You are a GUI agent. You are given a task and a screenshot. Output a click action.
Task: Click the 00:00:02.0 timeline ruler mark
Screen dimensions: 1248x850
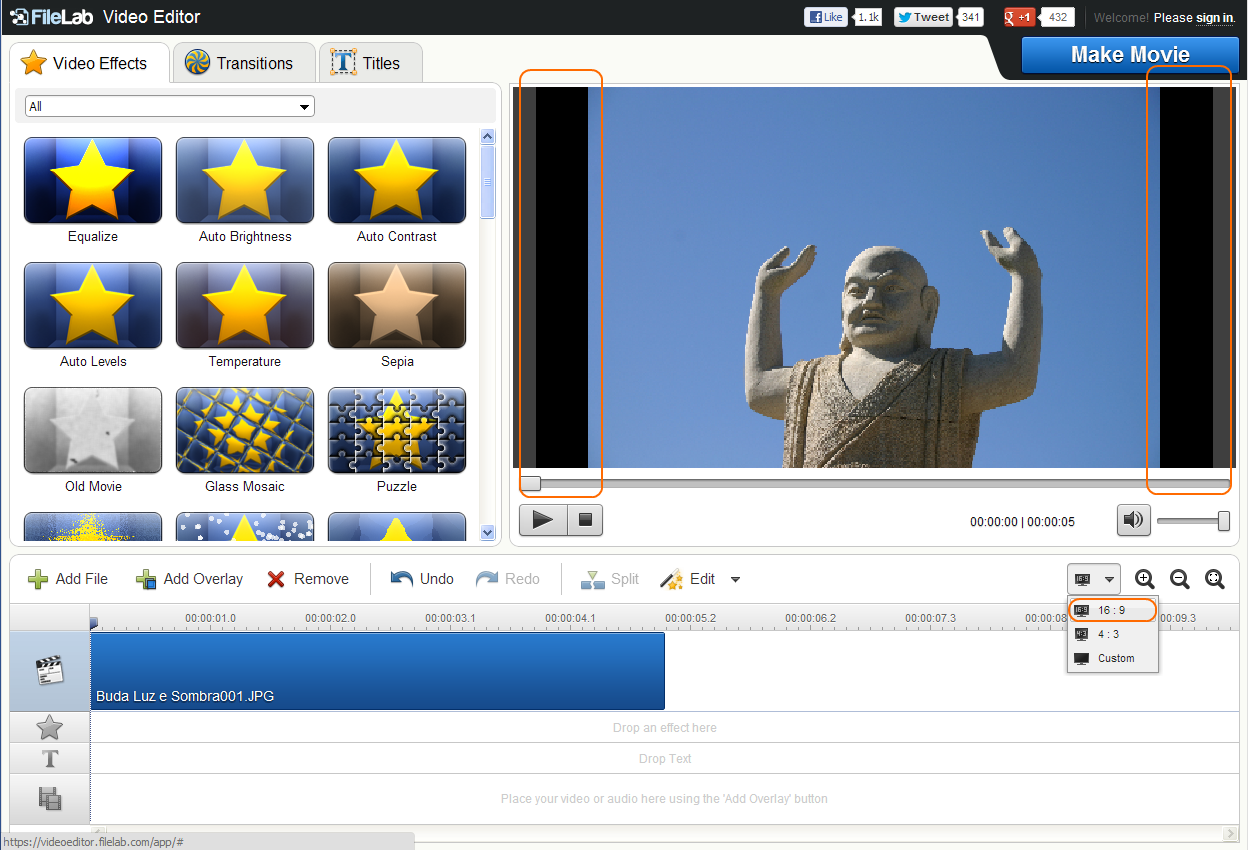tap(330, 618)
